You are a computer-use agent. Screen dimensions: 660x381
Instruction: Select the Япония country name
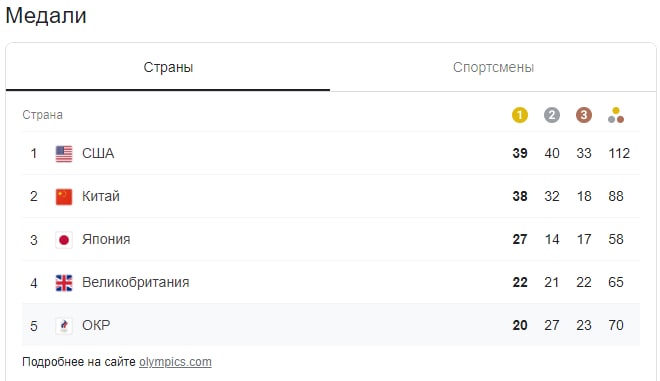106,239
